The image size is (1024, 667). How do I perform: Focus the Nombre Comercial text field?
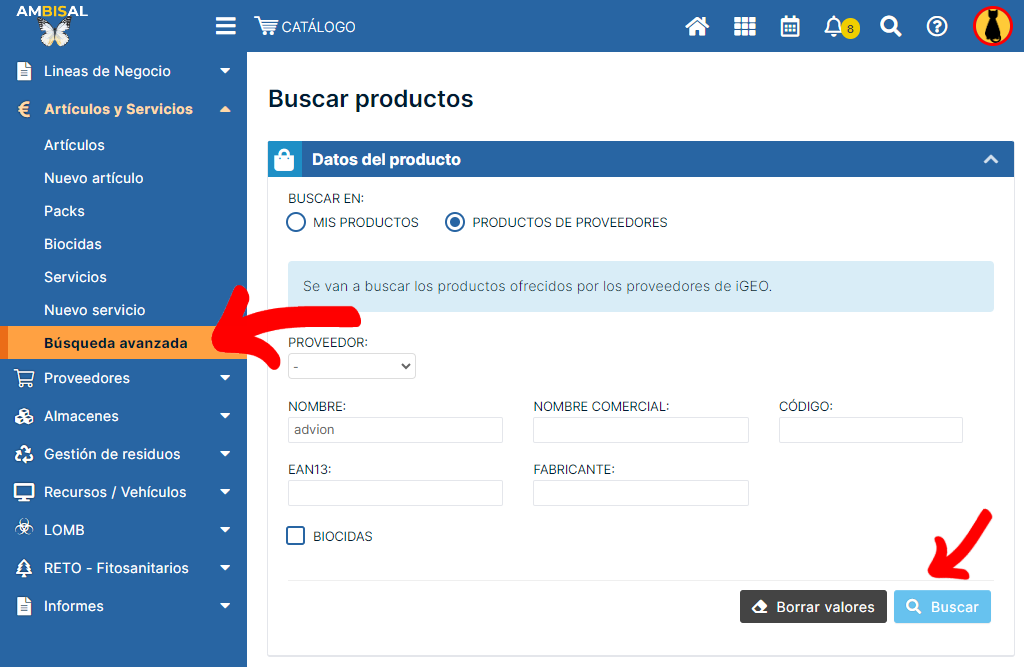640,430
